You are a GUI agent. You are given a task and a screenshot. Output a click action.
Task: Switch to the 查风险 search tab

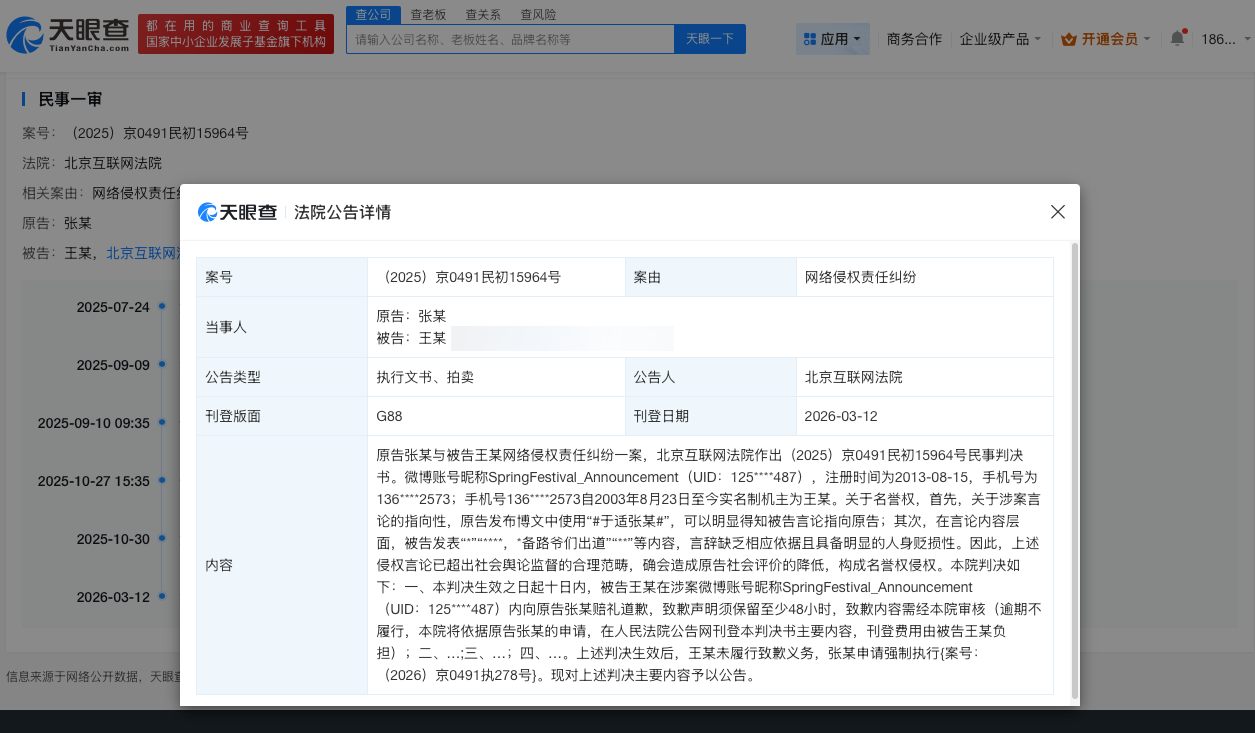(540, 14)
